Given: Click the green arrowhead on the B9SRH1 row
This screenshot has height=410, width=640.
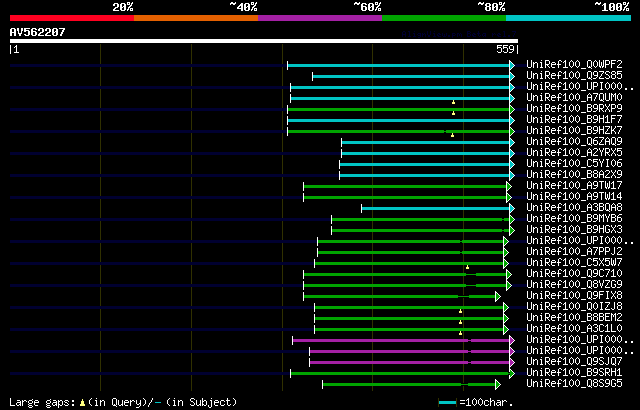Looking at the screenshot, I should [512, 374].
